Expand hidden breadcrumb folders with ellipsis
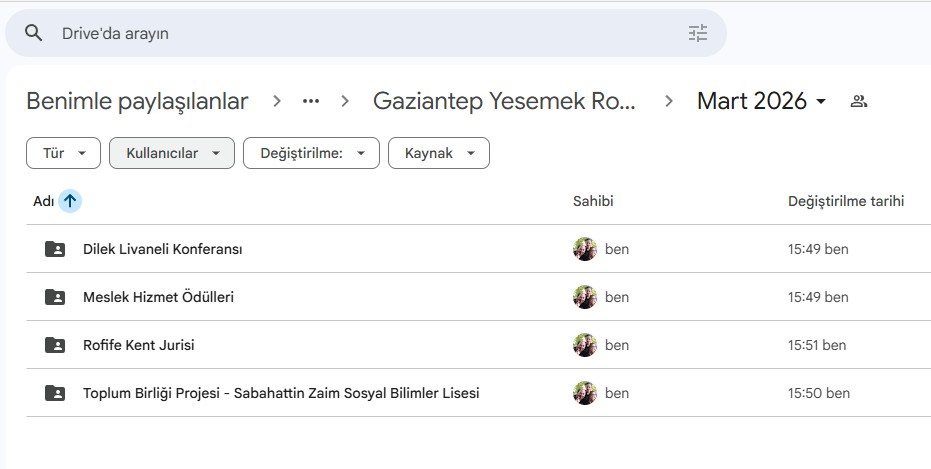Screen dimensions: 931x469 point(311,101)
